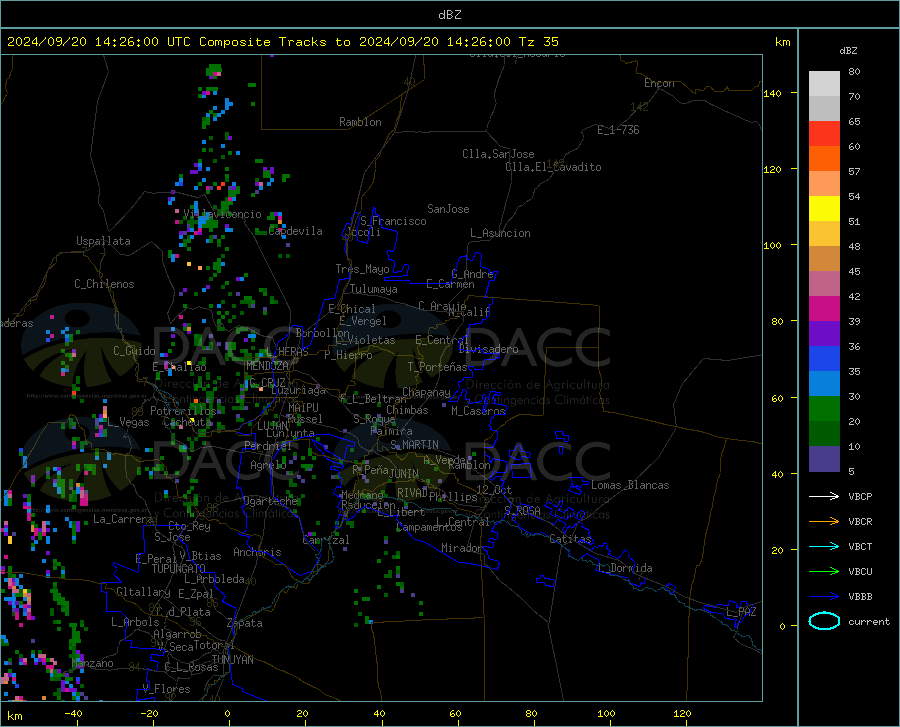Viewport: 900px width, 727px height.
Task: Click the 'dBZ' label above the color scale
Action: [x=848, y=50]
